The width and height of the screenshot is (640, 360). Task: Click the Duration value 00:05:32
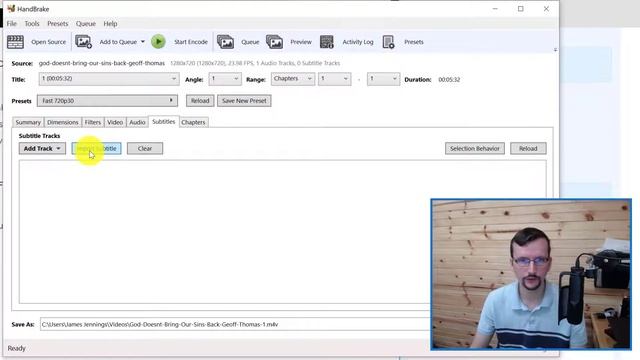click(449, 80)
